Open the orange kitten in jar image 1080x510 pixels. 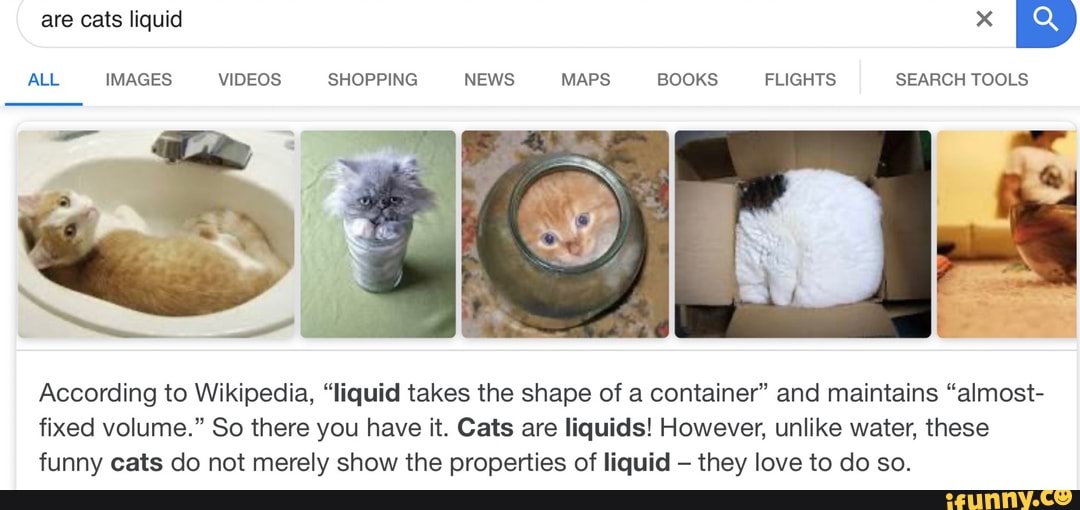[x=565, y=234]
